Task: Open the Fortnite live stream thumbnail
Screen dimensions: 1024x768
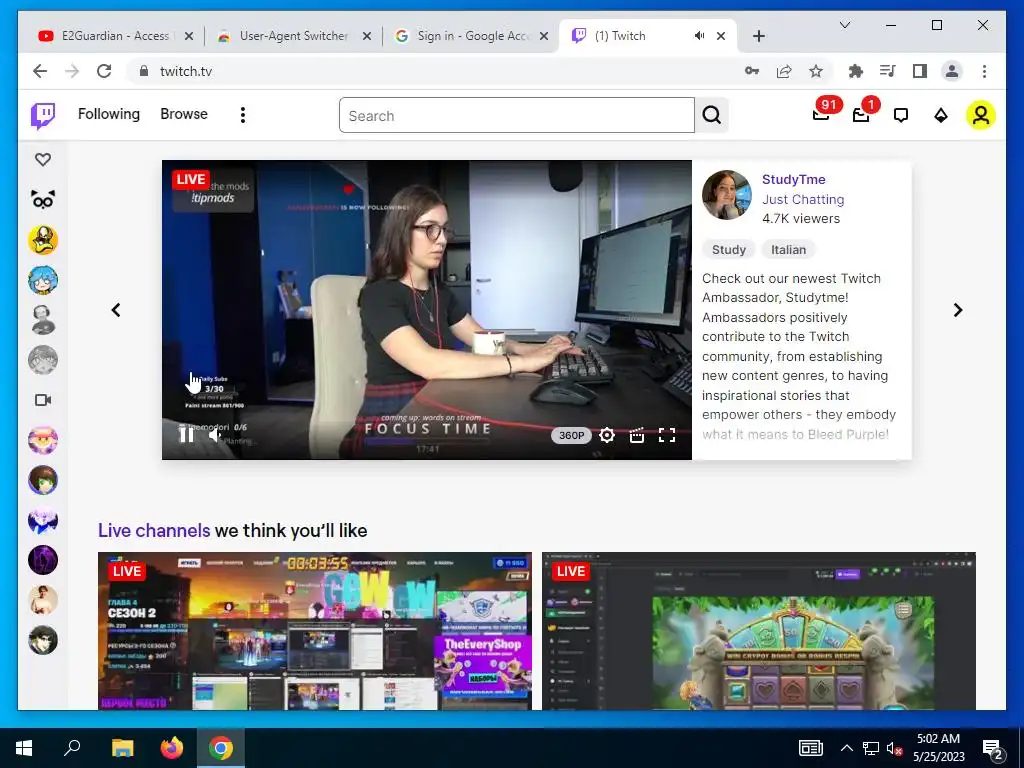Action: (x=315, y=631)
